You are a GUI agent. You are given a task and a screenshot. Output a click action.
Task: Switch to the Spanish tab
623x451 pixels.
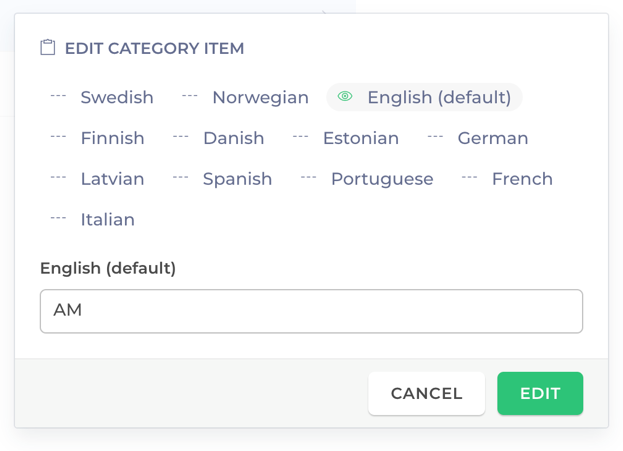222,179
